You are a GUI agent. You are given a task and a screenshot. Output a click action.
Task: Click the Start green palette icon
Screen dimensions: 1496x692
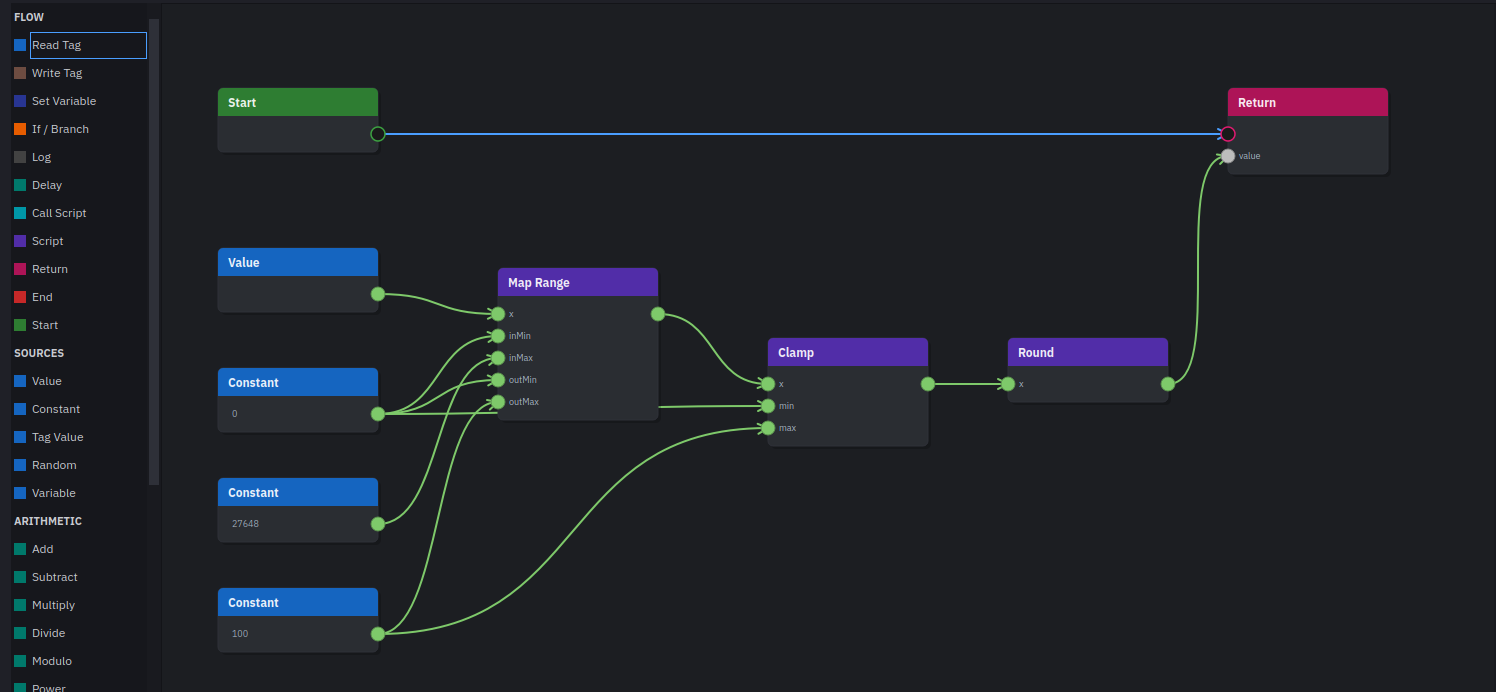coord(20,325)
